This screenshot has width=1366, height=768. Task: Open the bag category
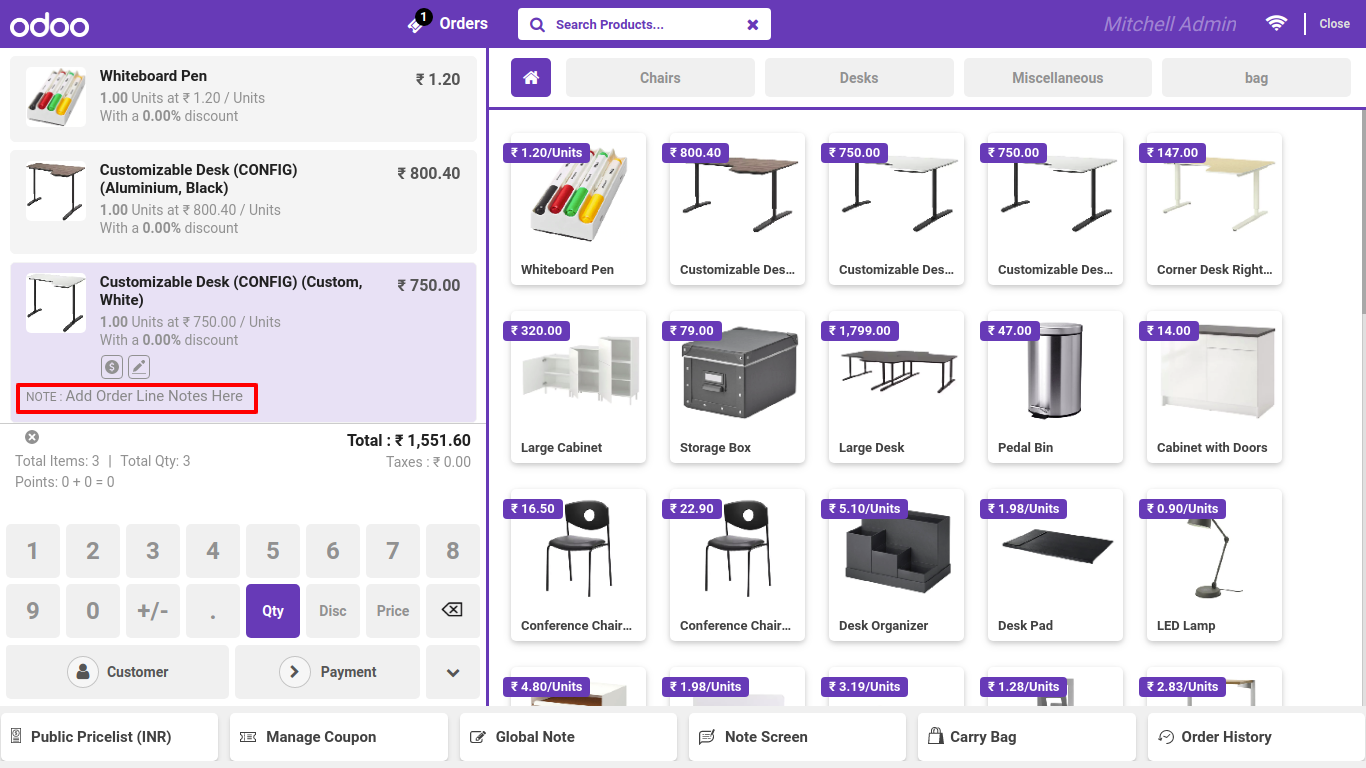tap(1256, 78)
